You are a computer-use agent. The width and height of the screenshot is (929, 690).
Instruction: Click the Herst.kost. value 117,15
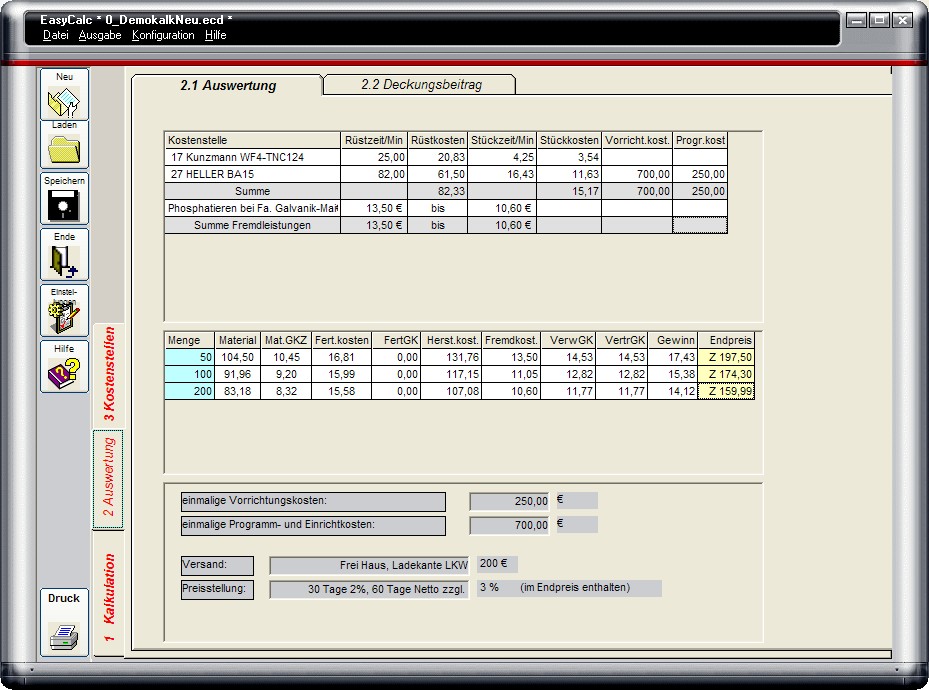tap(451, 374)
